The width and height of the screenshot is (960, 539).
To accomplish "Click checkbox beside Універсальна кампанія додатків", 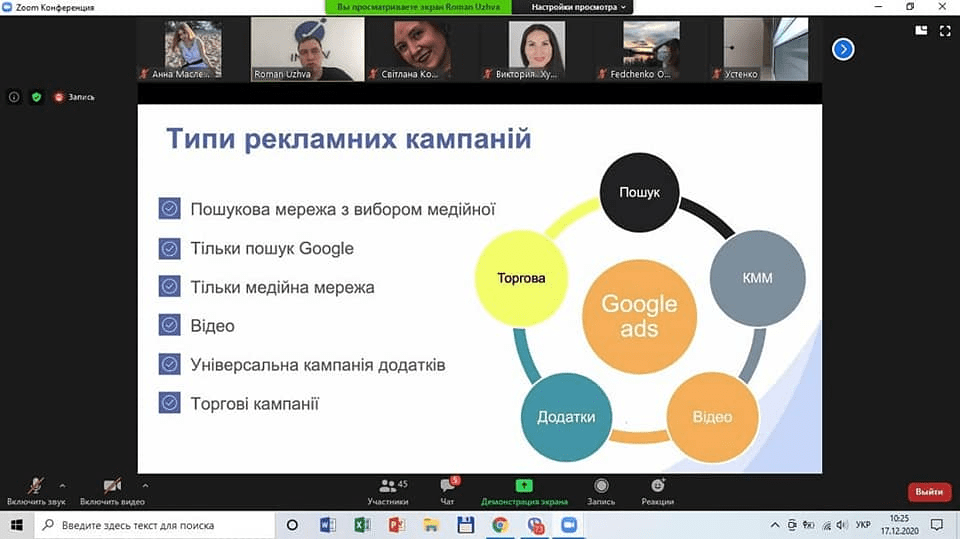I will (170, 364).
